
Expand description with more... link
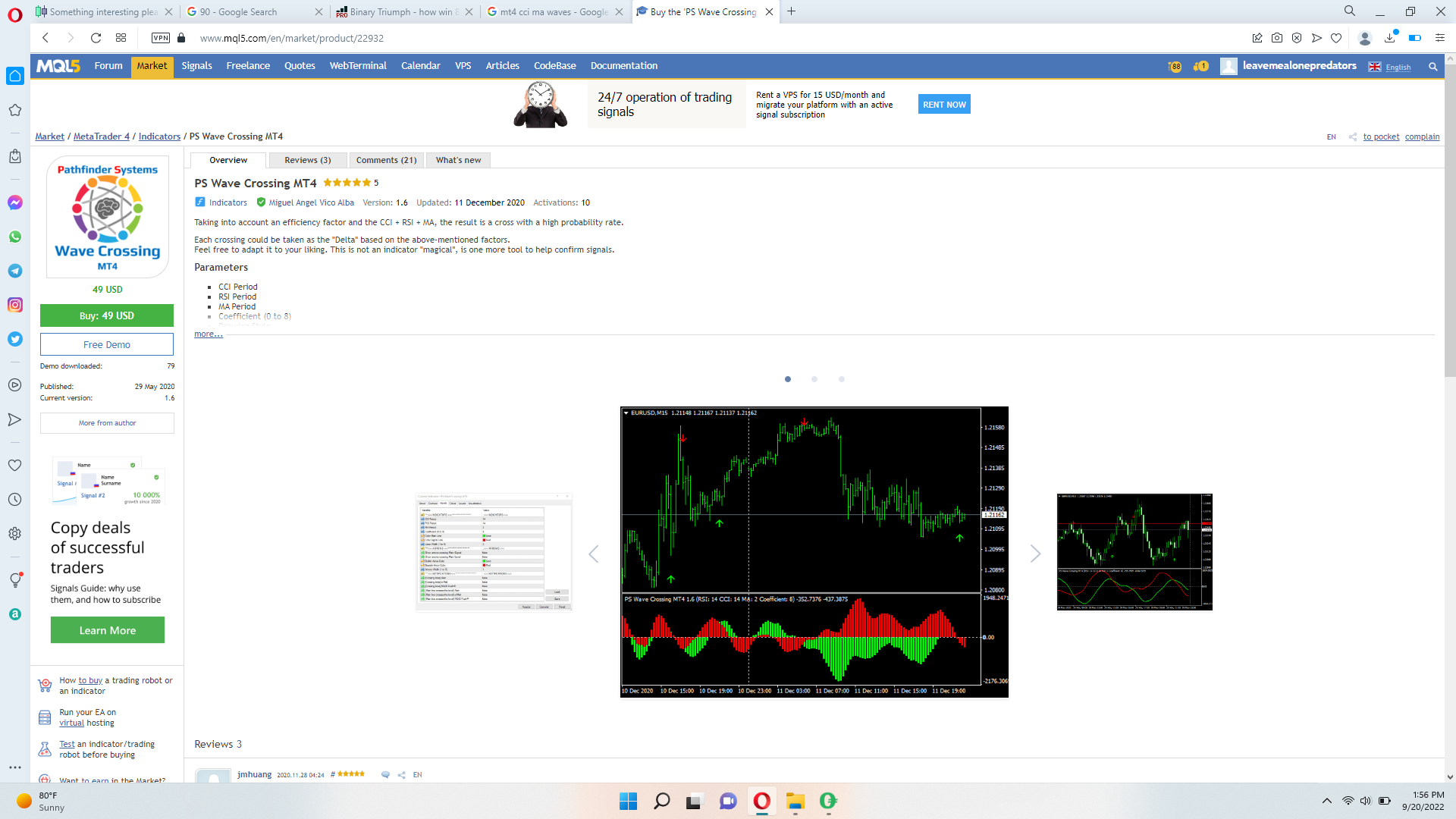[208, 334]
